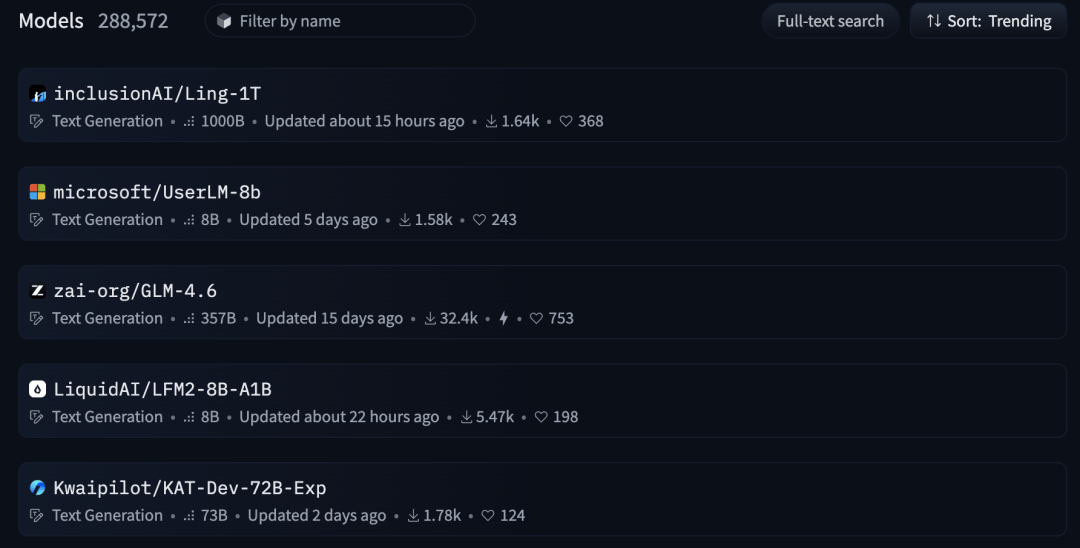Click the Microsoft logo avatar icon
Image resolution: width=1080 pixels, height=548 pixels.
coord(38,193)
